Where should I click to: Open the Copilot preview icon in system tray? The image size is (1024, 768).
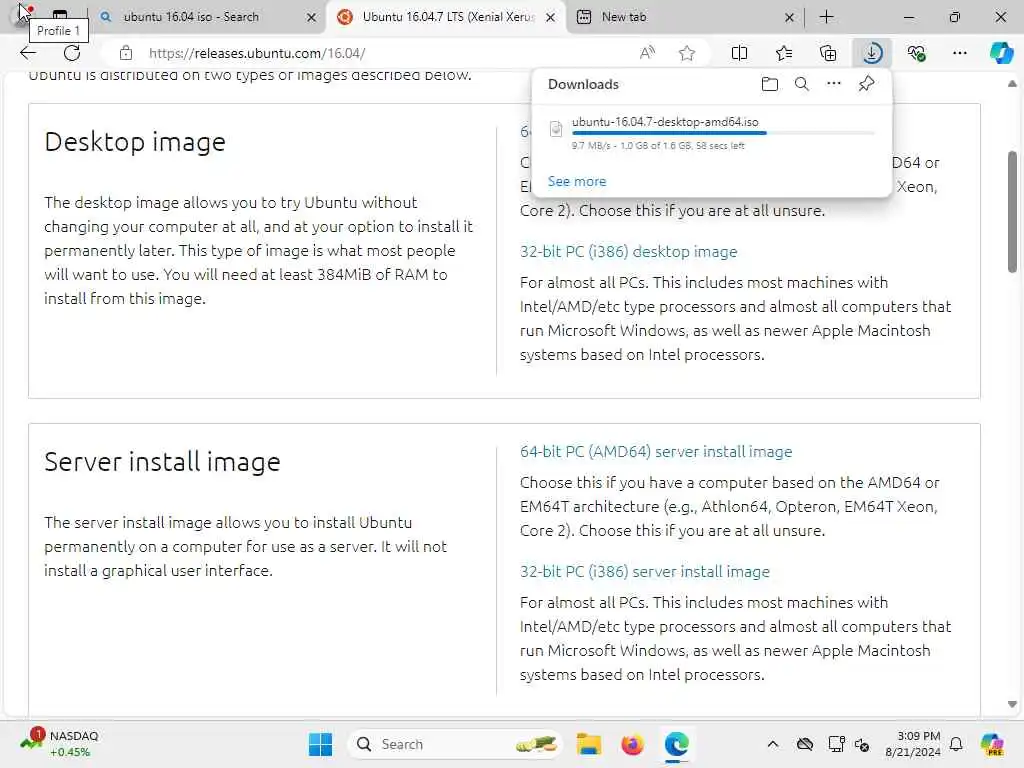click(992, 744)
